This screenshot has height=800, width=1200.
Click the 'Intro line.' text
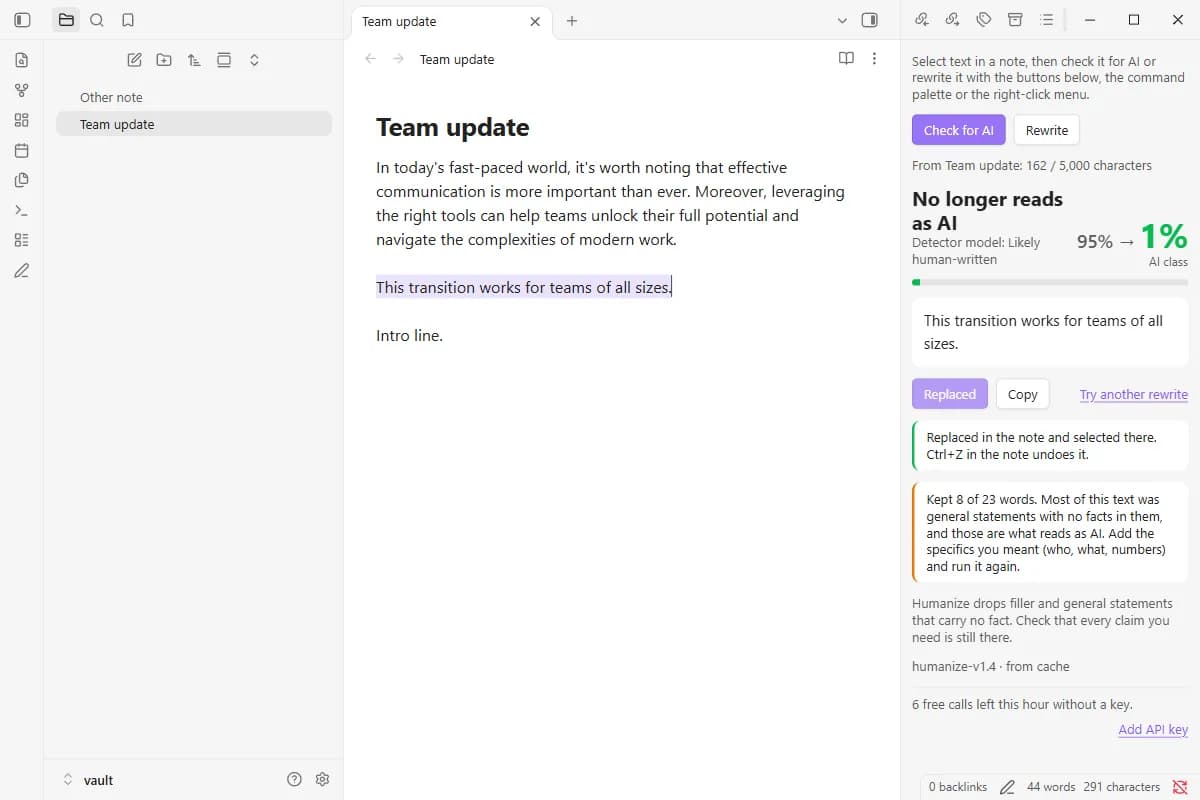(x=409, y=335)
